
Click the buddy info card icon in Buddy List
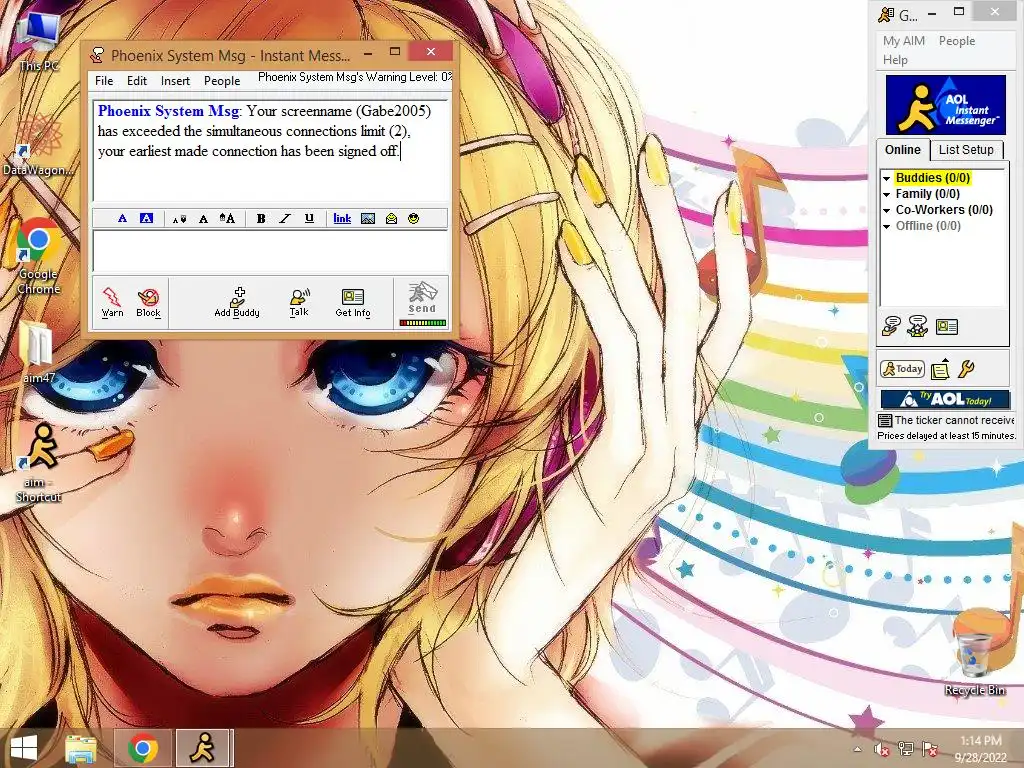click(946, 326)
